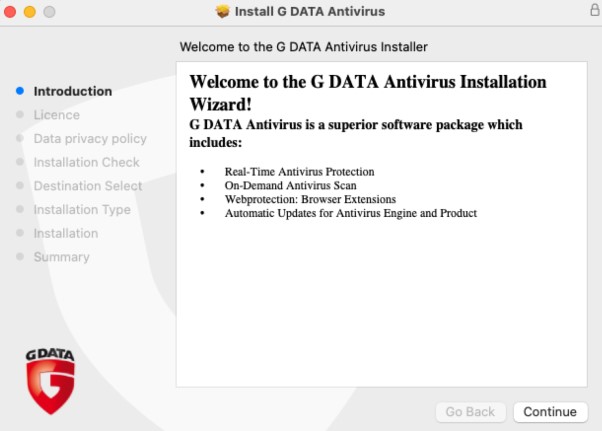Minimize the installer with yellow button
Image resolution: width=602 pixels, height=431 pixels.
pos(30,12)
